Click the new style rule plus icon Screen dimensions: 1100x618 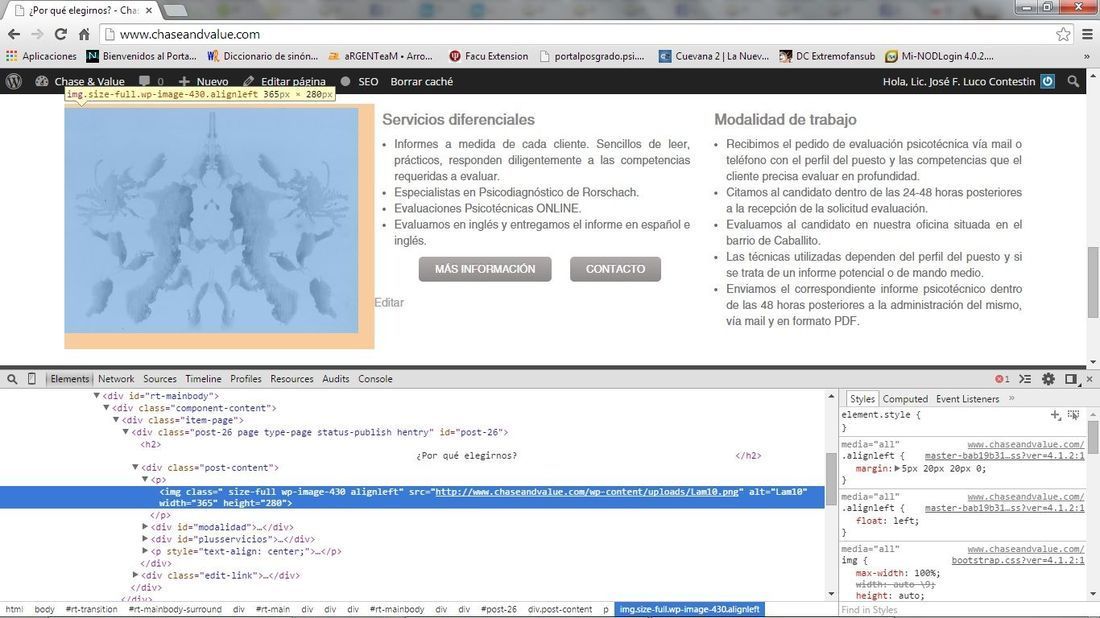pos(1055,415)
